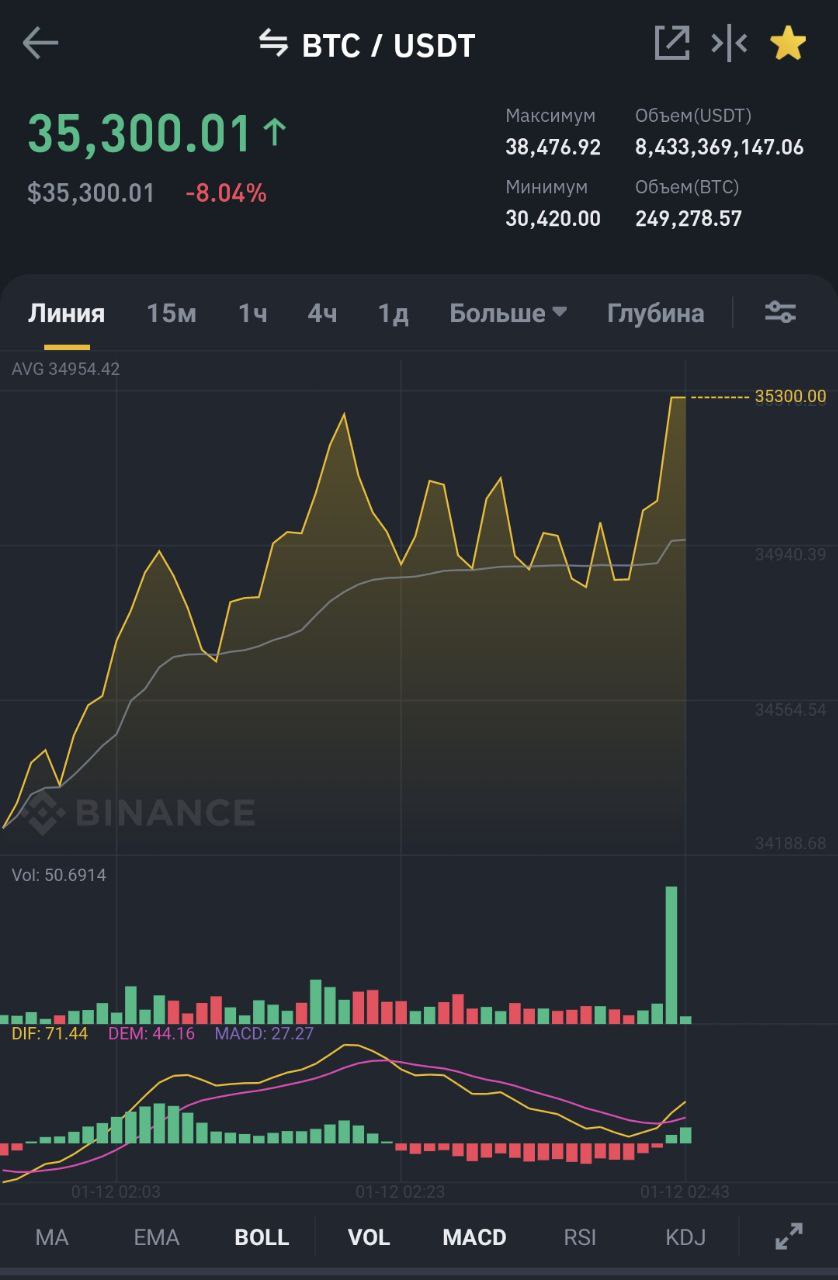
Task: Tap the $35,300.01 USD price
Action: click(91, 193)
